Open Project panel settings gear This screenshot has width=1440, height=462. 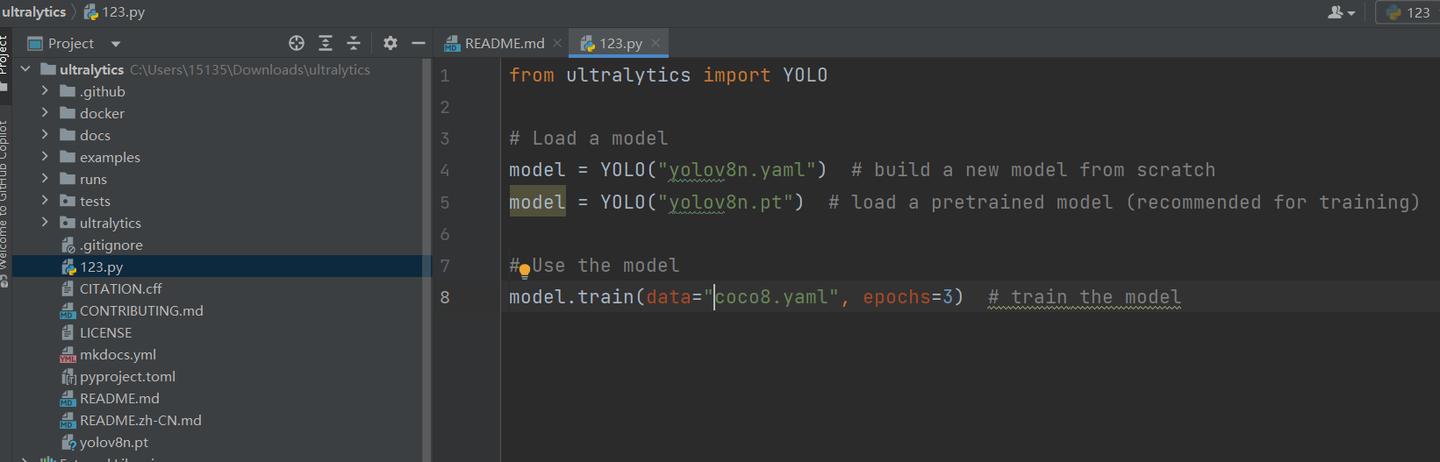point(390,43)
